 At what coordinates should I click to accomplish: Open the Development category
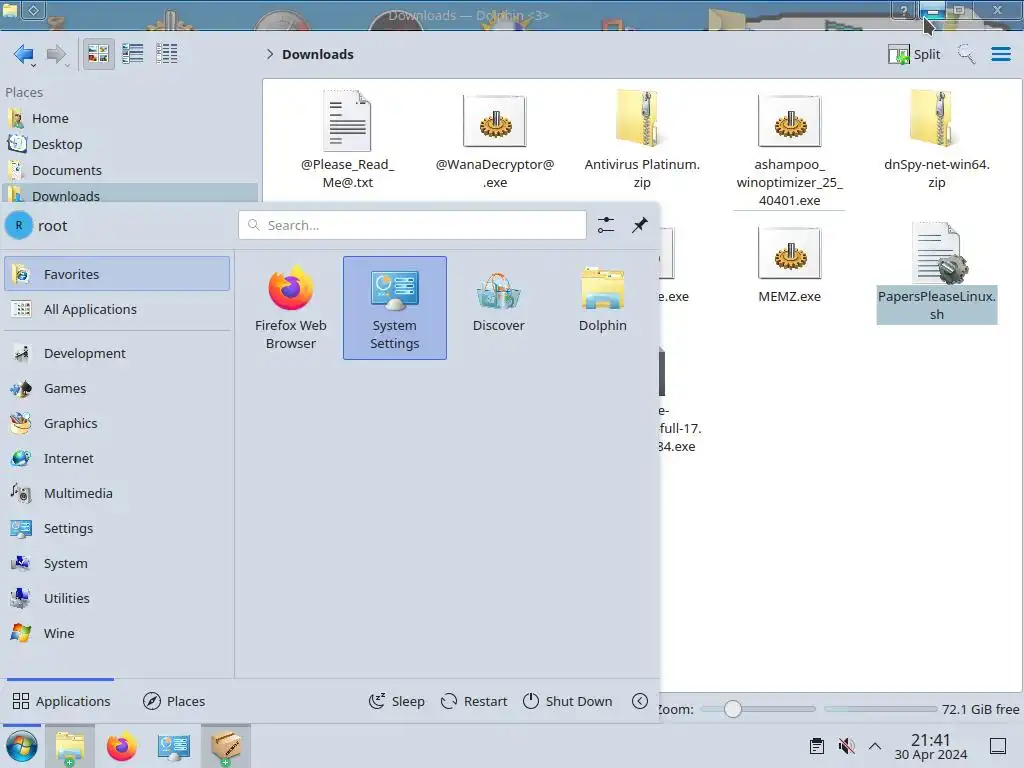[x=117, y=353]
